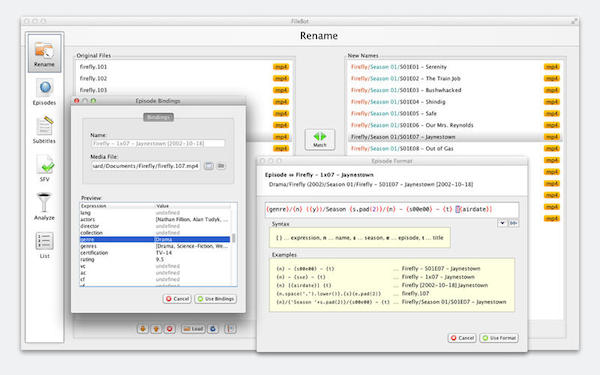Click the bindings icon beside format dropdown
The width and height of the screenshot is (600, 375).
click(x=514, y=223)
